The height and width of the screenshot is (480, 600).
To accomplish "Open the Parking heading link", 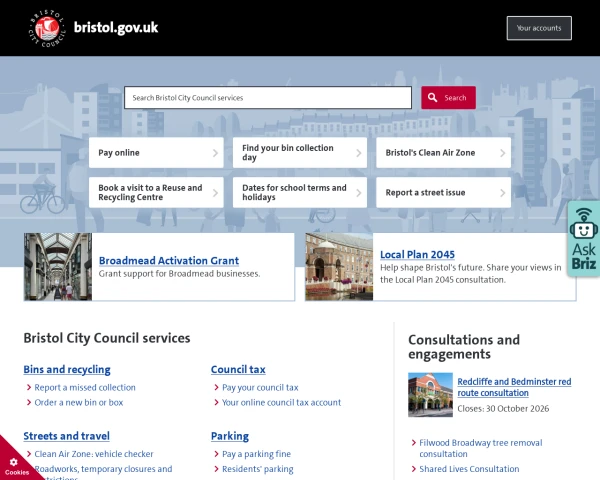I will coord(230,436).
